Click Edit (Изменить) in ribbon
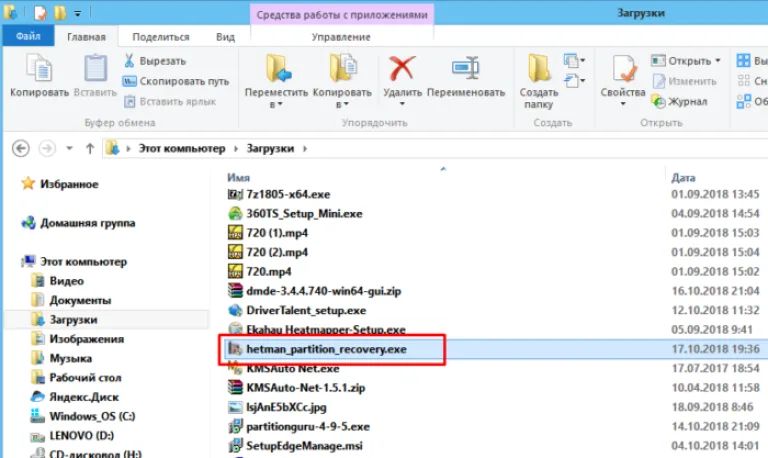768x458 pixels. 685,81
